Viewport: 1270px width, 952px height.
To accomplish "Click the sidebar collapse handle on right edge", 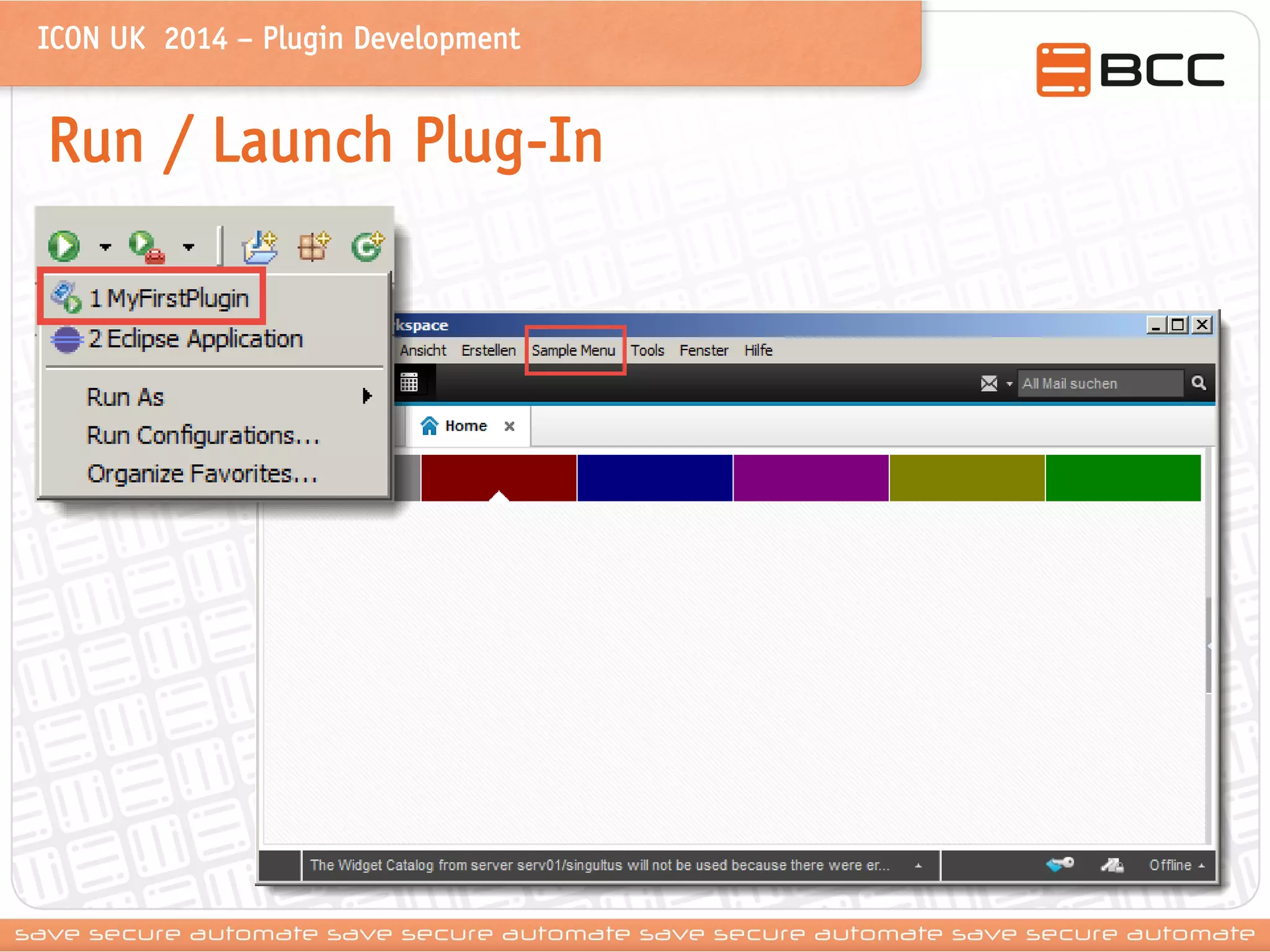I will tap(1209, 646).
